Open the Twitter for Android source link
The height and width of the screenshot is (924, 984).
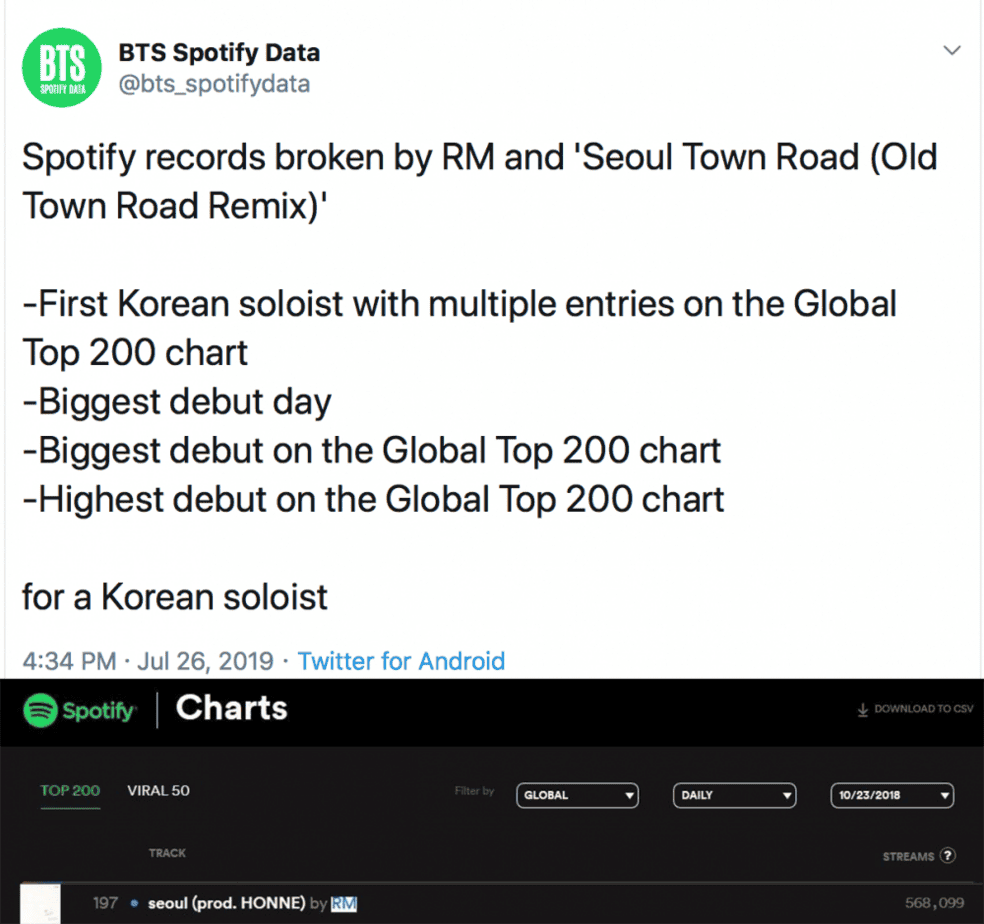401,661
